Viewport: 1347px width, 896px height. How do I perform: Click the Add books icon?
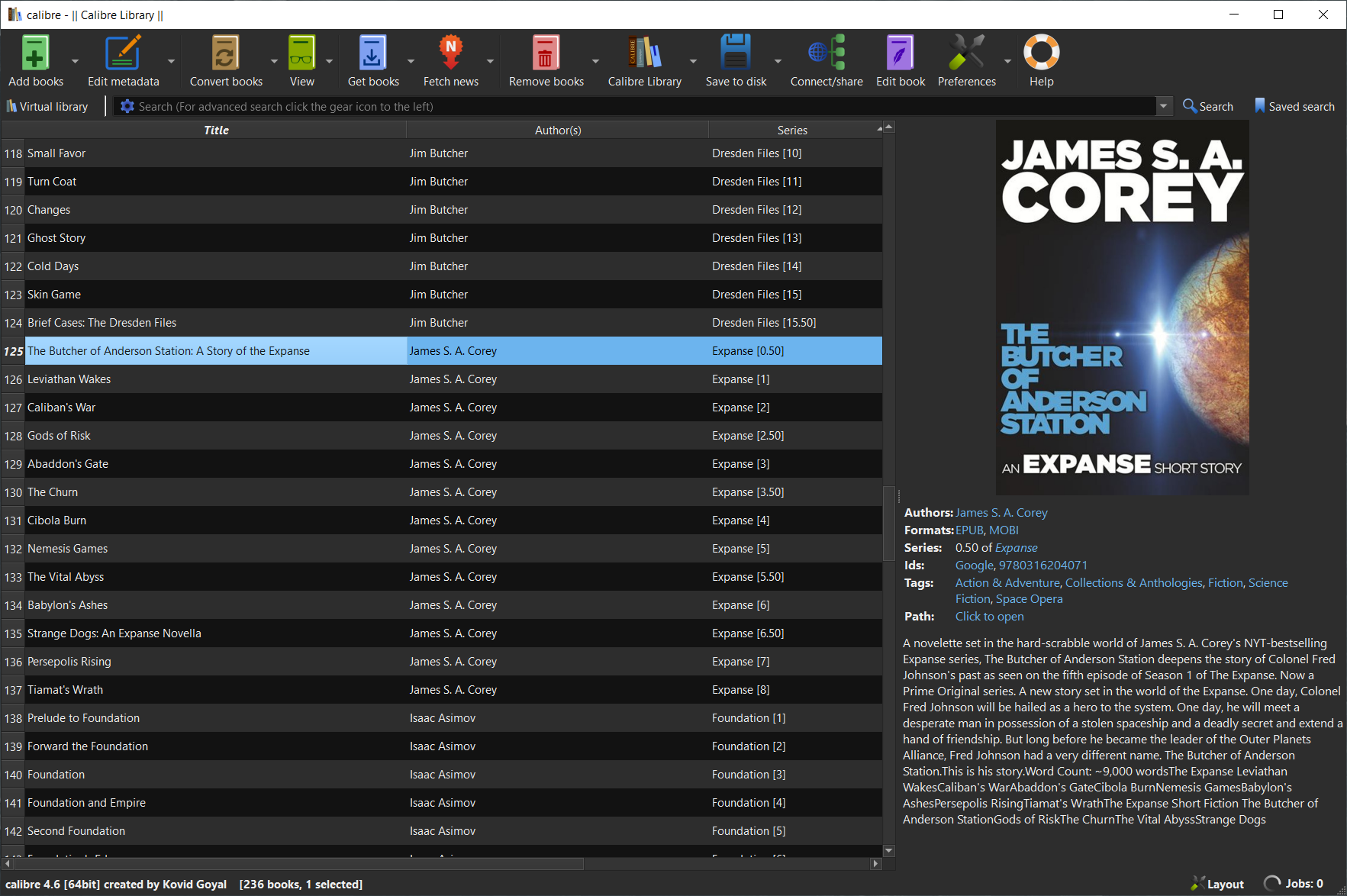pos(35,53)
